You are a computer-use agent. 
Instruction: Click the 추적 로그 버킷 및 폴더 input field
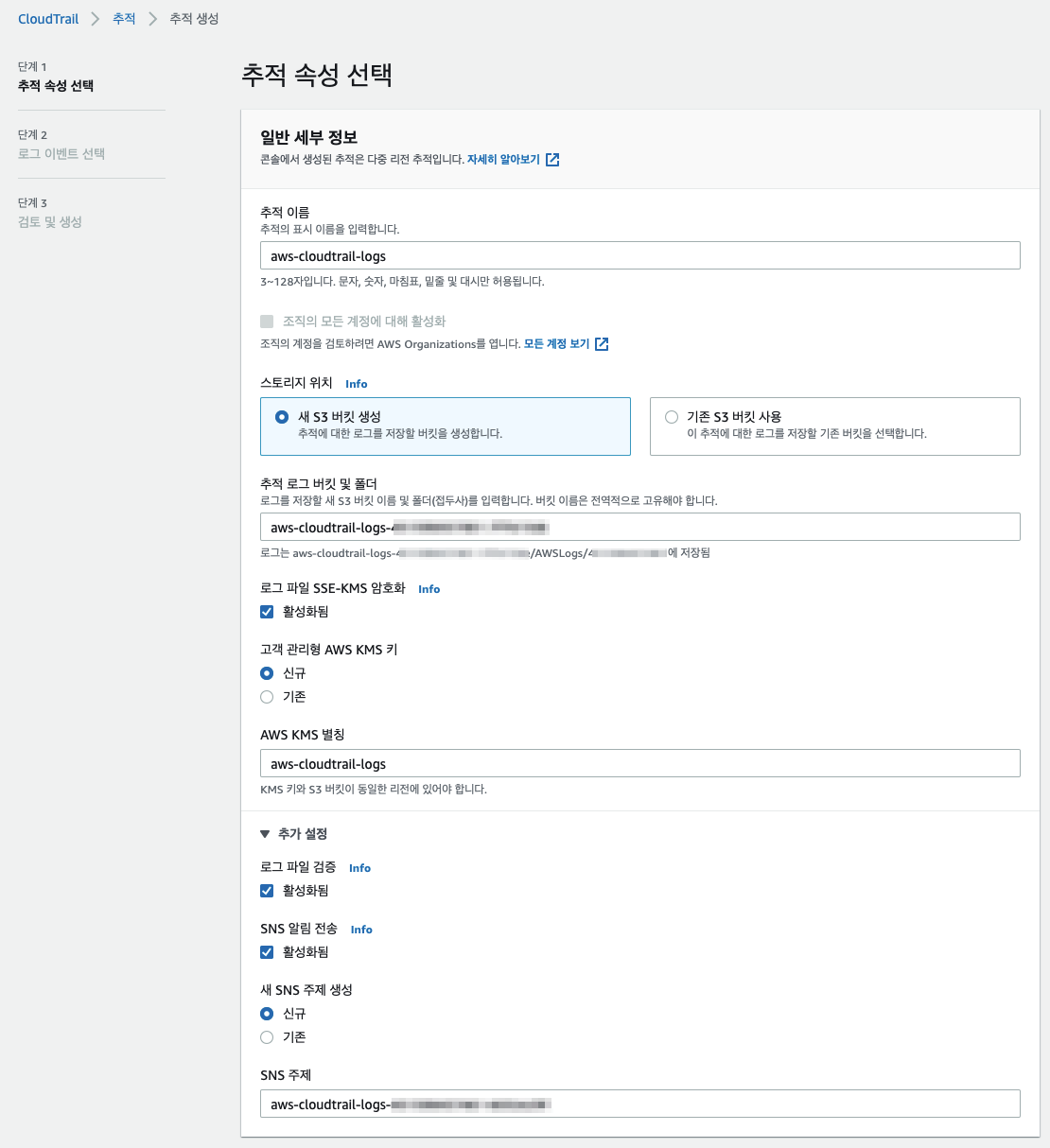[640, 527]
